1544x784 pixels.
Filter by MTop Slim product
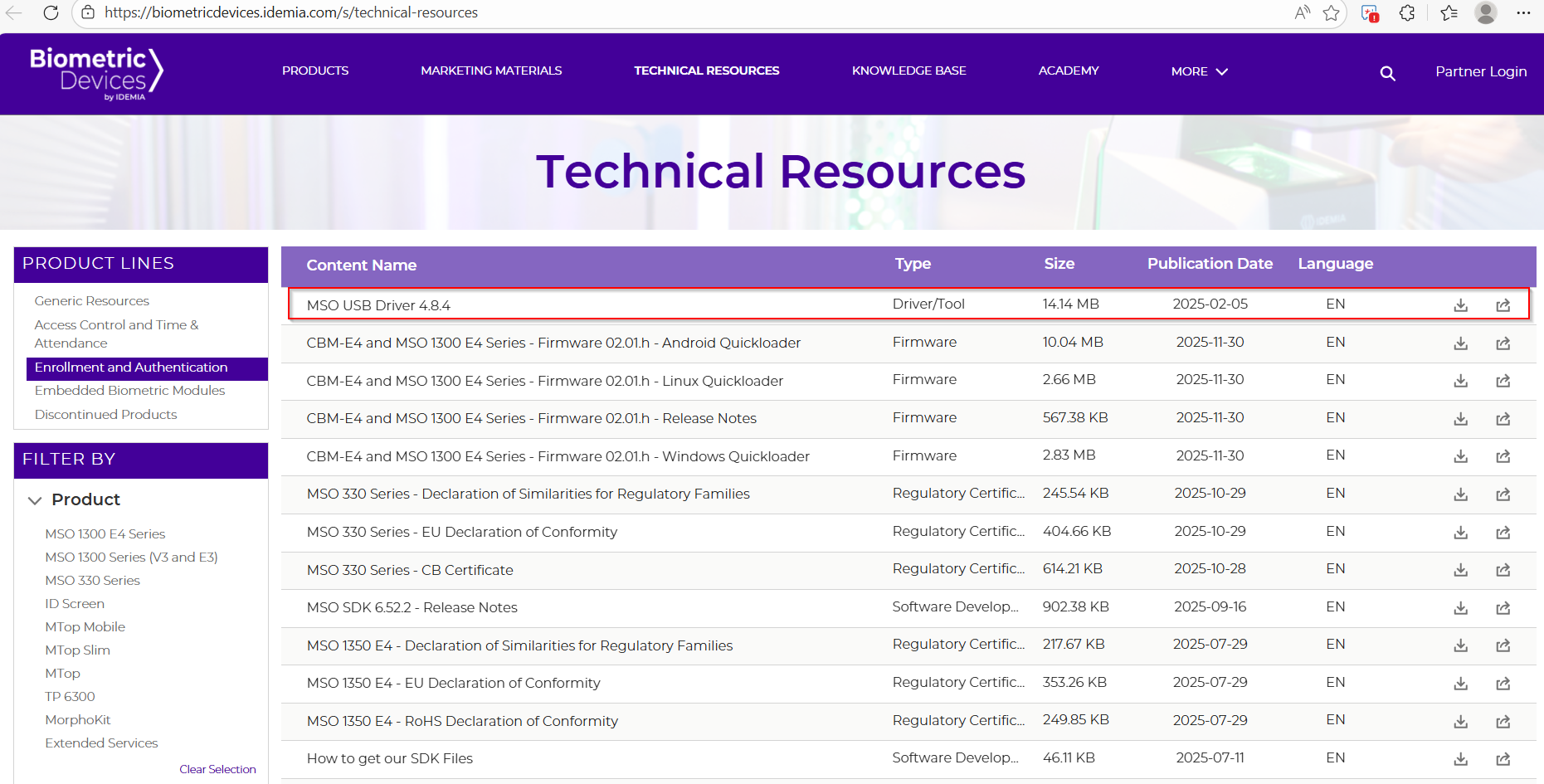[x=77, y=650]
